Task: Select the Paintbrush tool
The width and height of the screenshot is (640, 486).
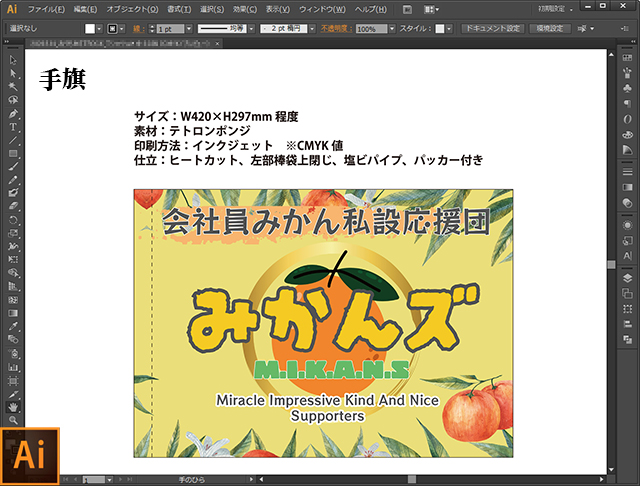Action: 13,167
